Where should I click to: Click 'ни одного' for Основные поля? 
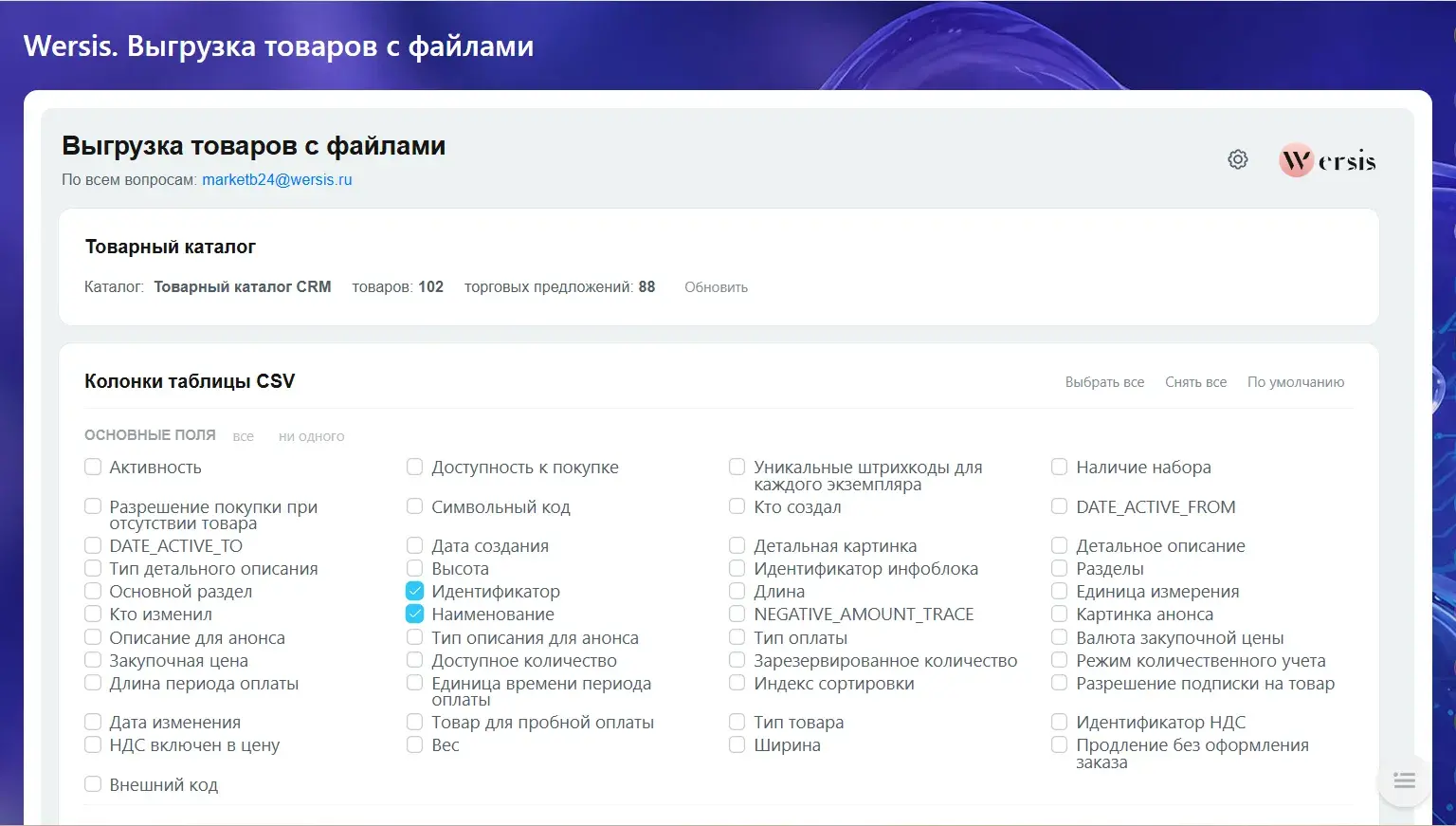[x=311, y=436]
